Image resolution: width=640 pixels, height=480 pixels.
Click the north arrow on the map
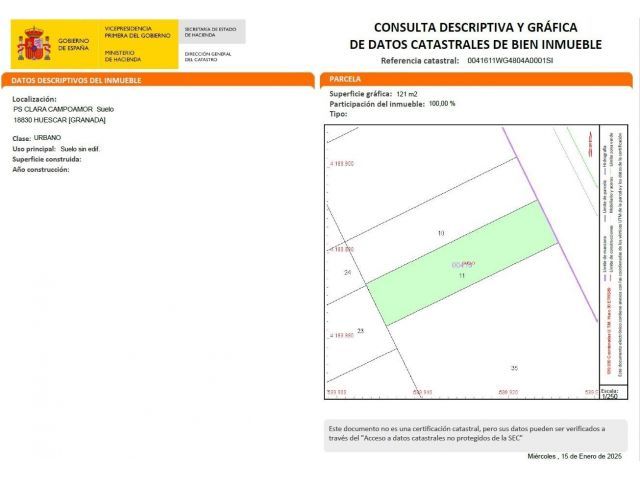tap(590, 143)
